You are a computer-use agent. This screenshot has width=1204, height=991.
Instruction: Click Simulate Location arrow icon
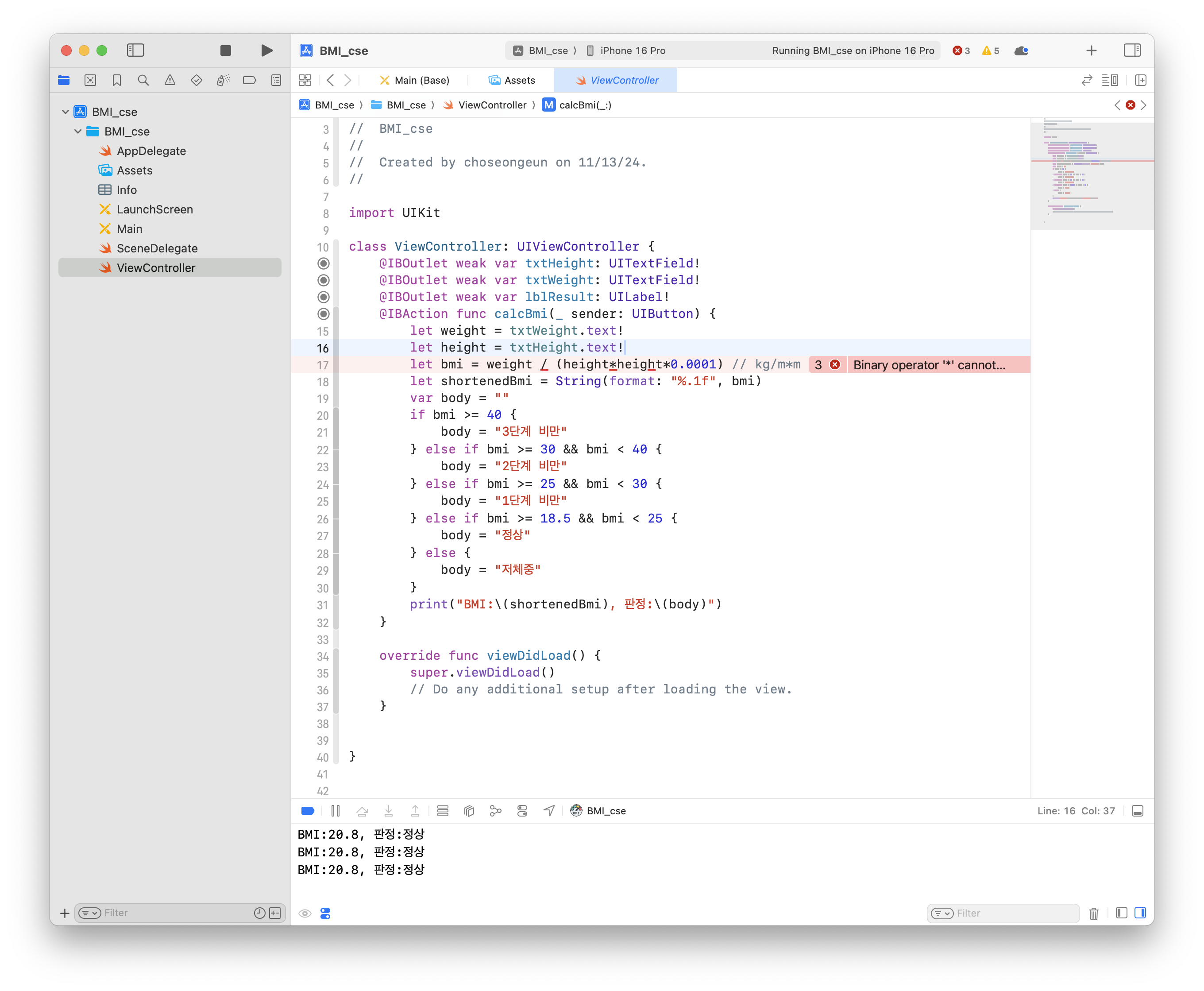(549, 811)
